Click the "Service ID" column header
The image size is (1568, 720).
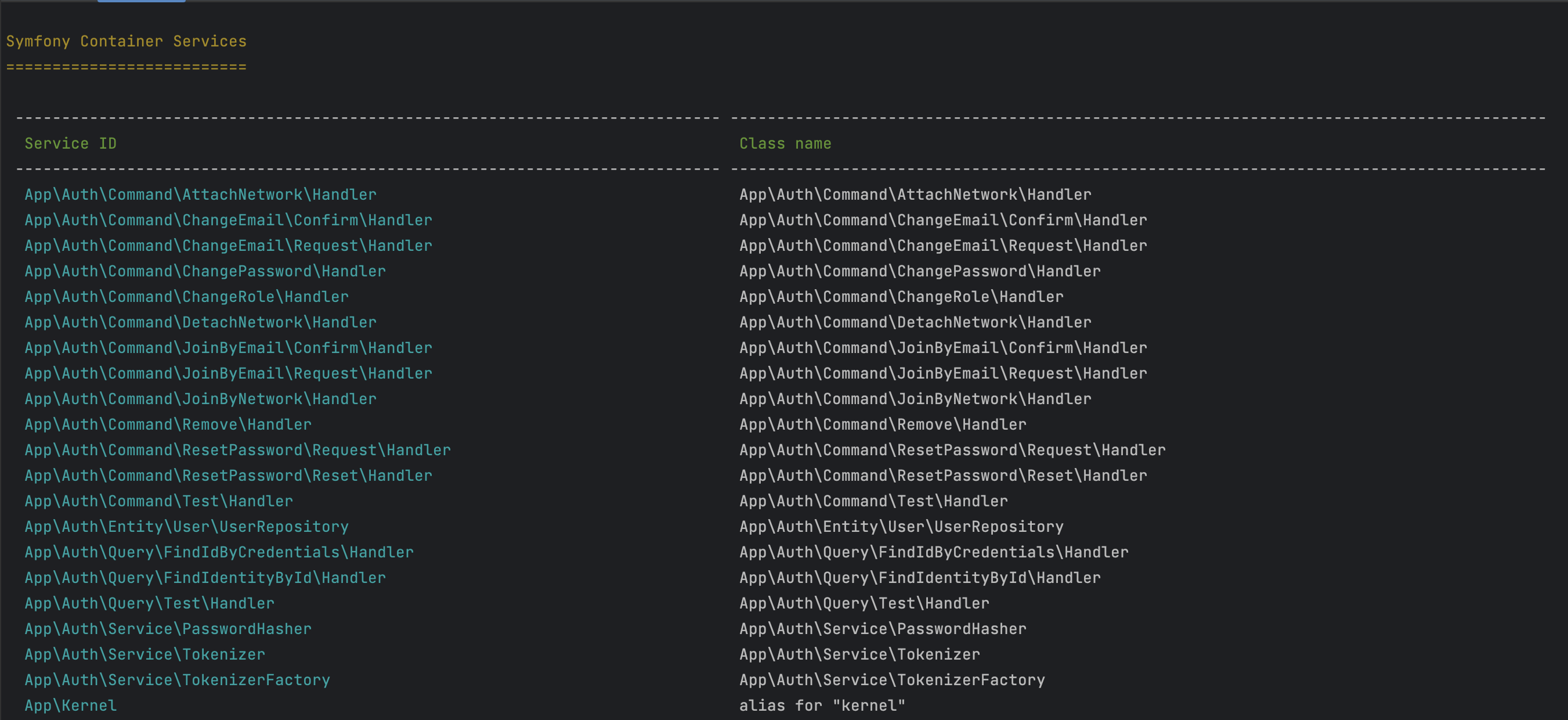click(71, 144)
